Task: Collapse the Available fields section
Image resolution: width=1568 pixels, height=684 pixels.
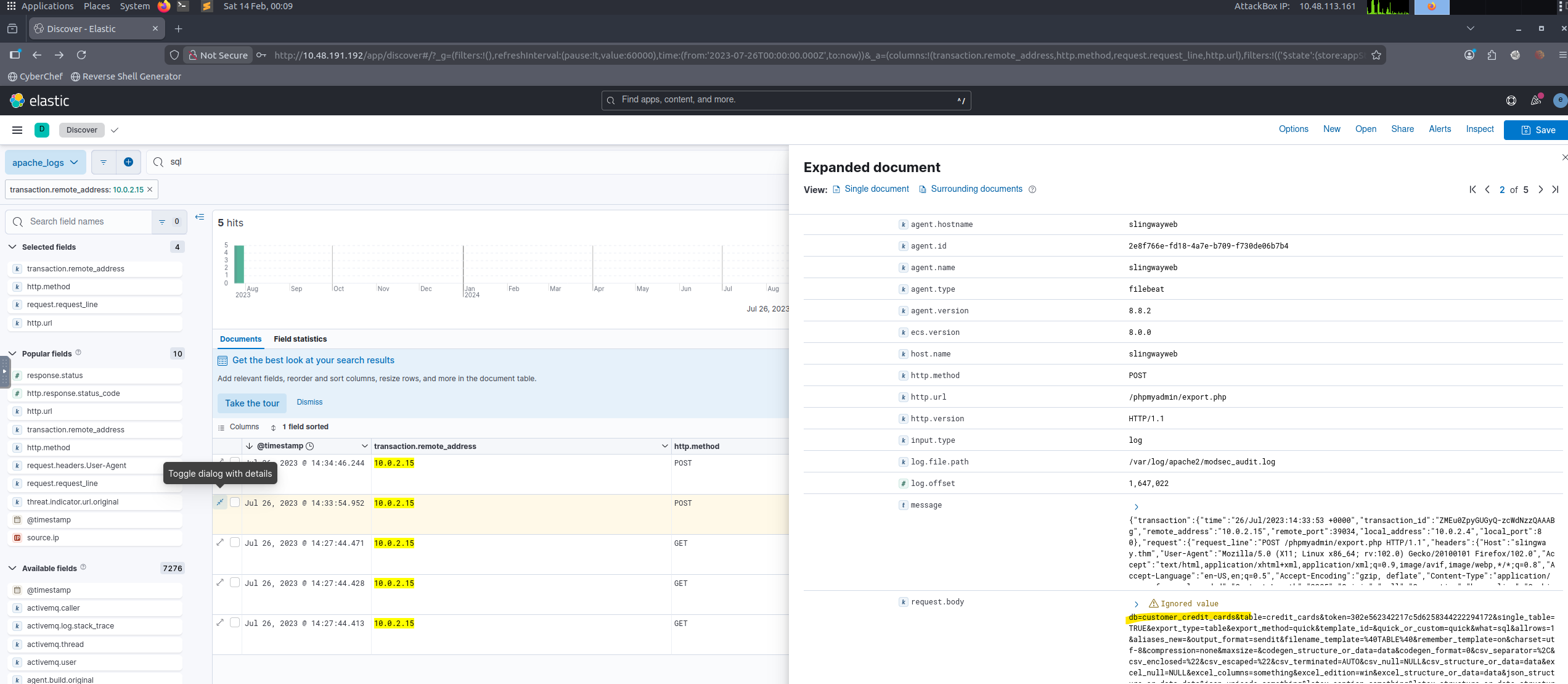Action: click(x=12, y=568)
